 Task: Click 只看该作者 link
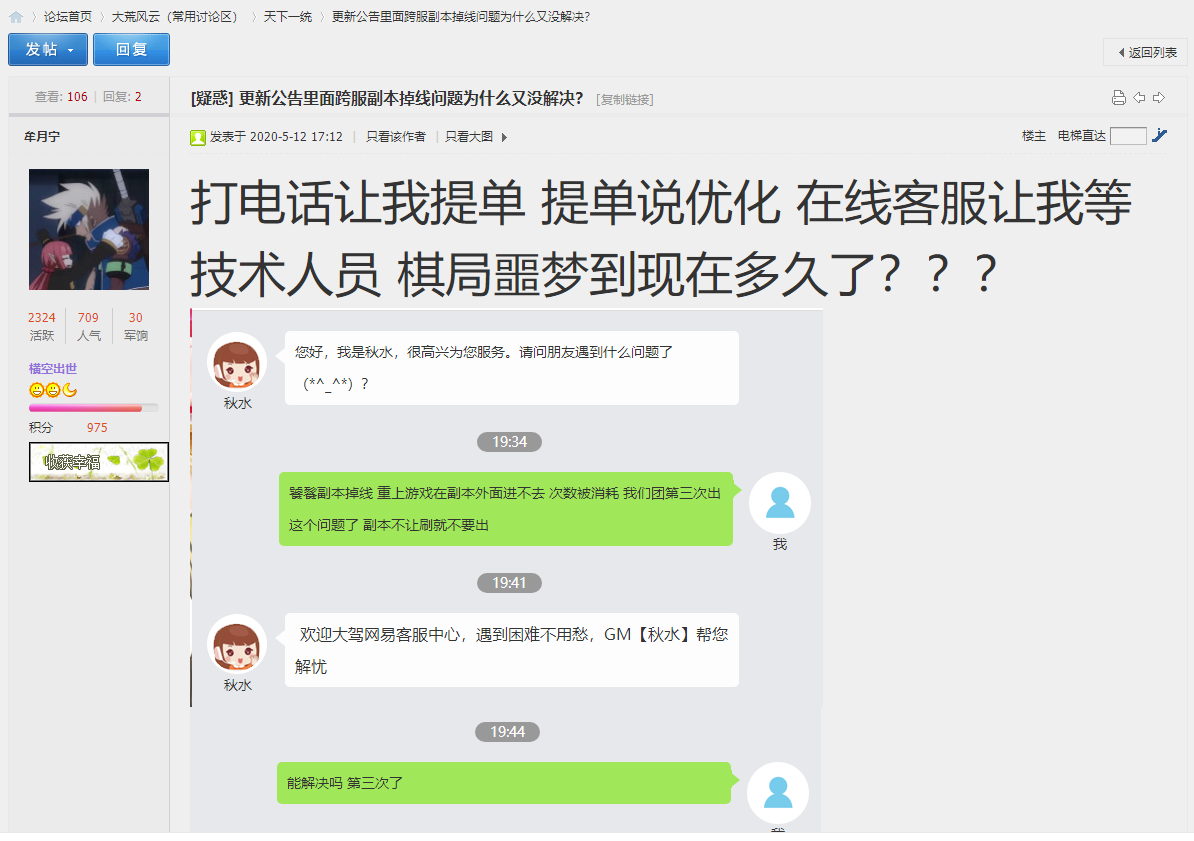pos(395,136)
